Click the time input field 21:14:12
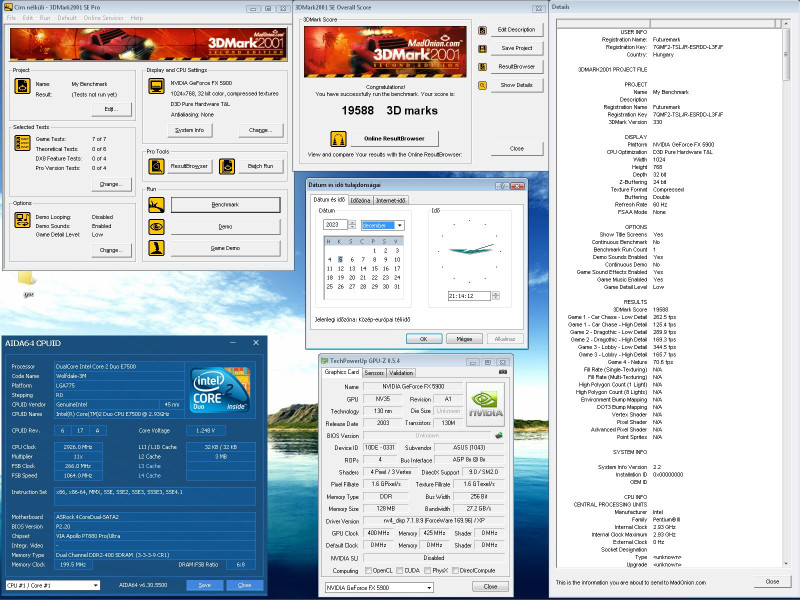Image resolution: width=800 pixels, height=600 pixels. tap(469, 296)
